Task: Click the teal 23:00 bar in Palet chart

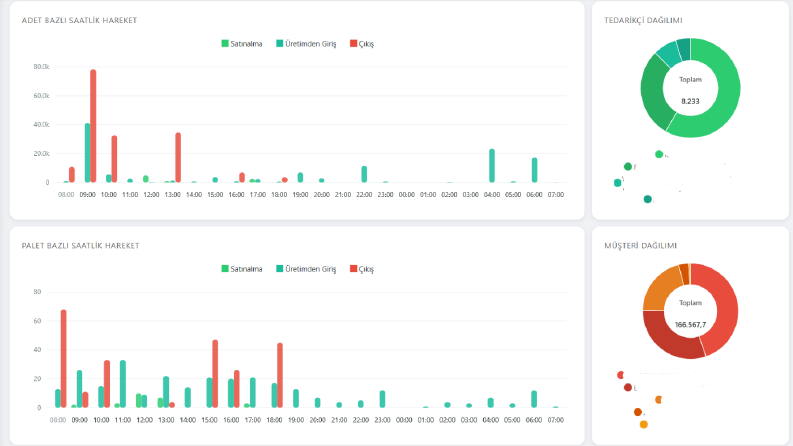Action: point(382,399)
